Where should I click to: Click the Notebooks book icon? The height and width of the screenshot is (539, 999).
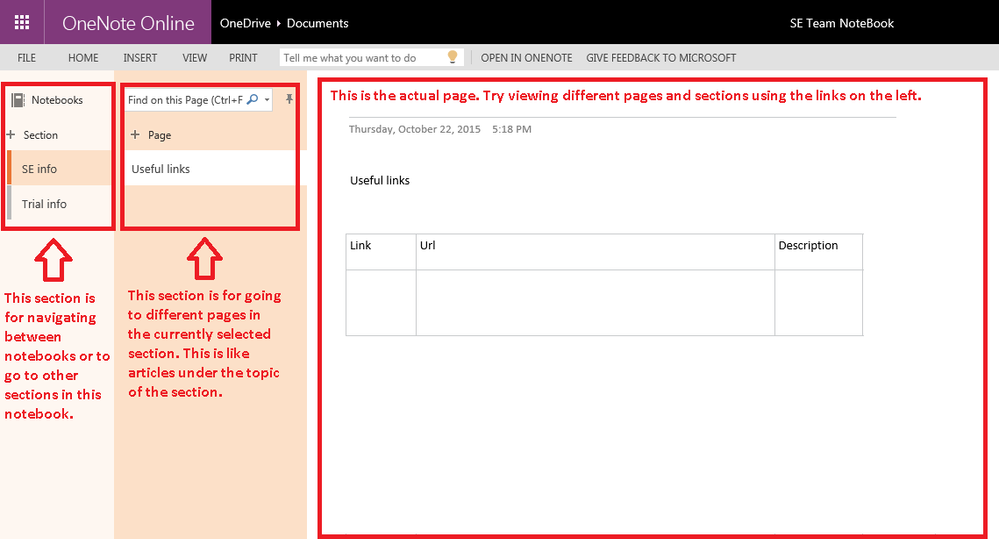(18, 100)
